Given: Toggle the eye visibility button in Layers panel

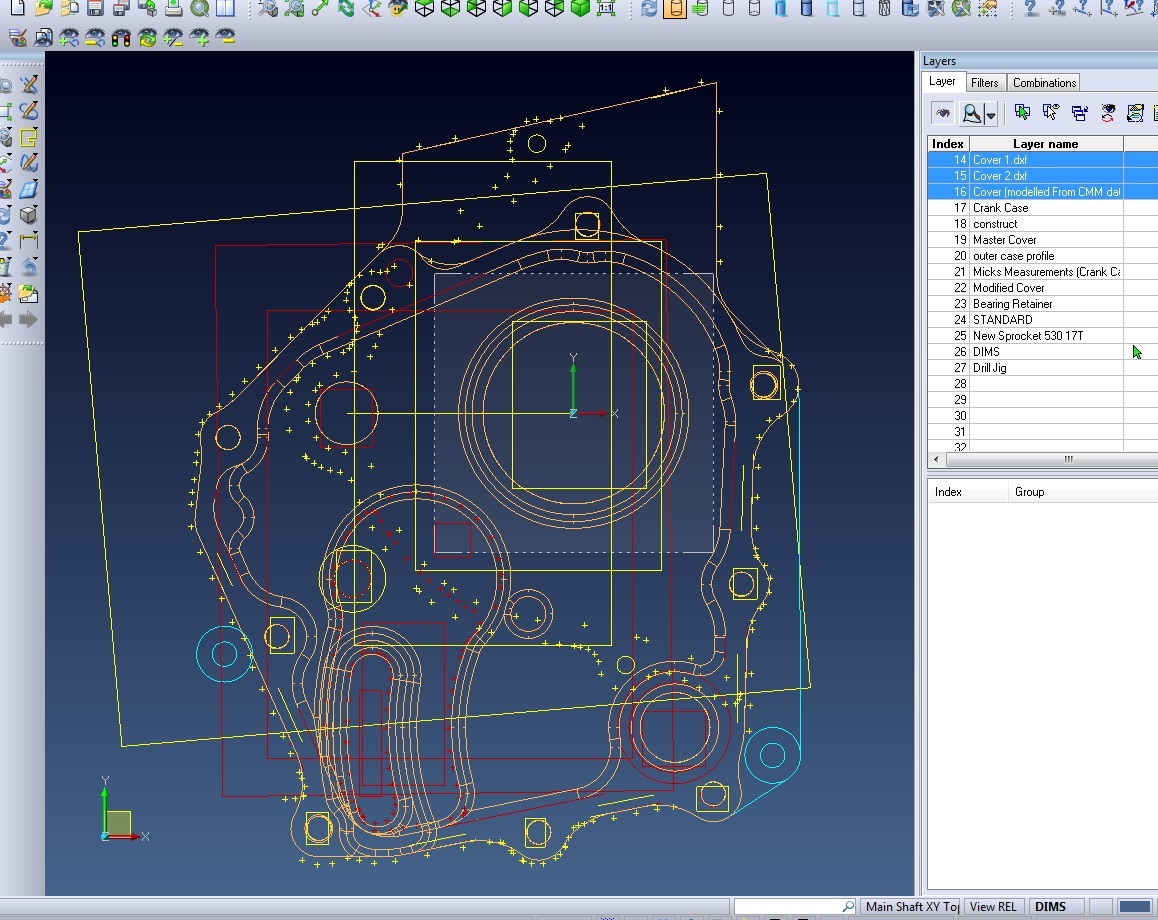Looking at the screenshot, I should point(942,113).
